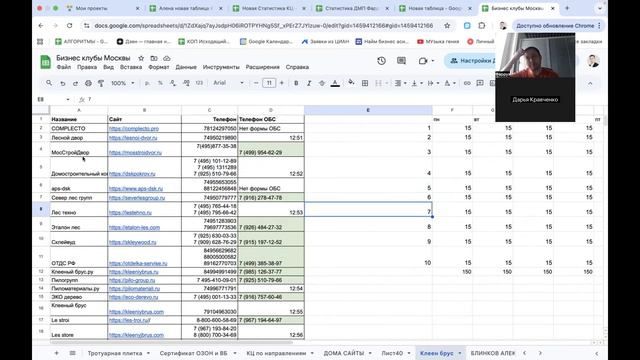Open the fill color bucket
This screenshot has height=360, width=640.
pyautogui.click(x=351, y=83)
